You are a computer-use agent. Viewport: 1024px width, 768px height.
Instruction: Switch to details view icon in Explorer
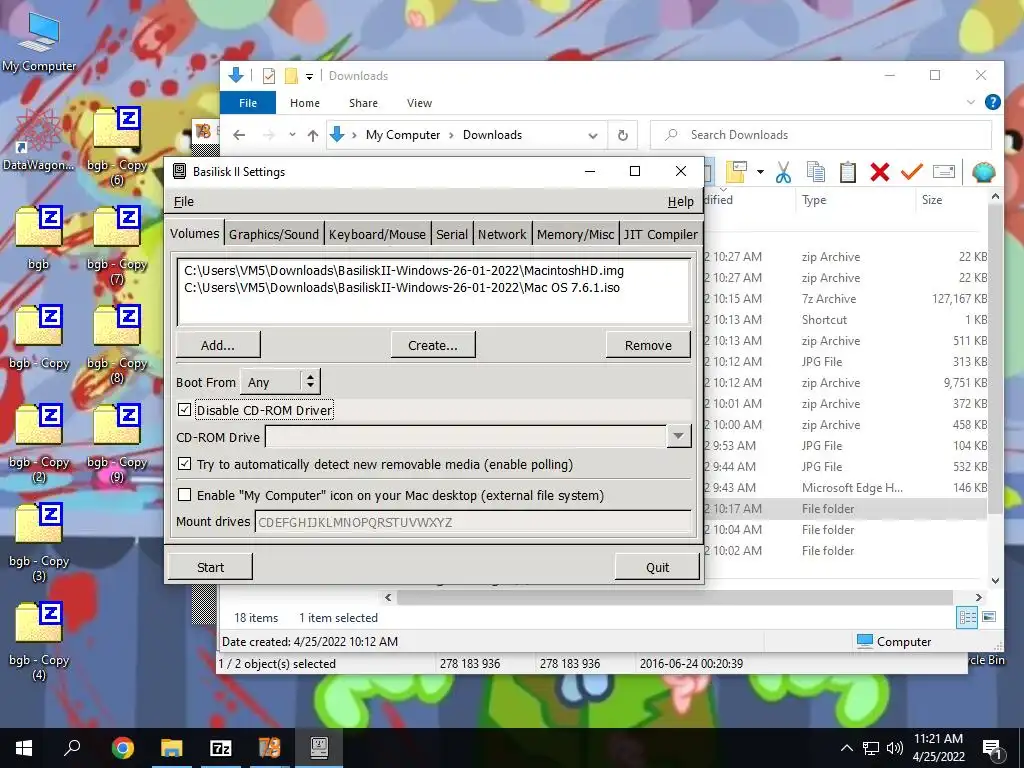(x=967, y=617)
